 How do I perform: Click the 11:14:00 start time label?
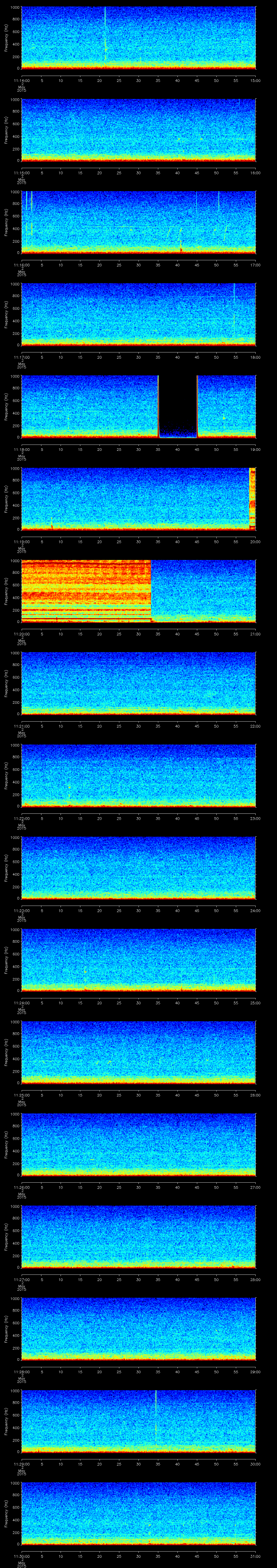pyautogui.click(x=21, y=80)
